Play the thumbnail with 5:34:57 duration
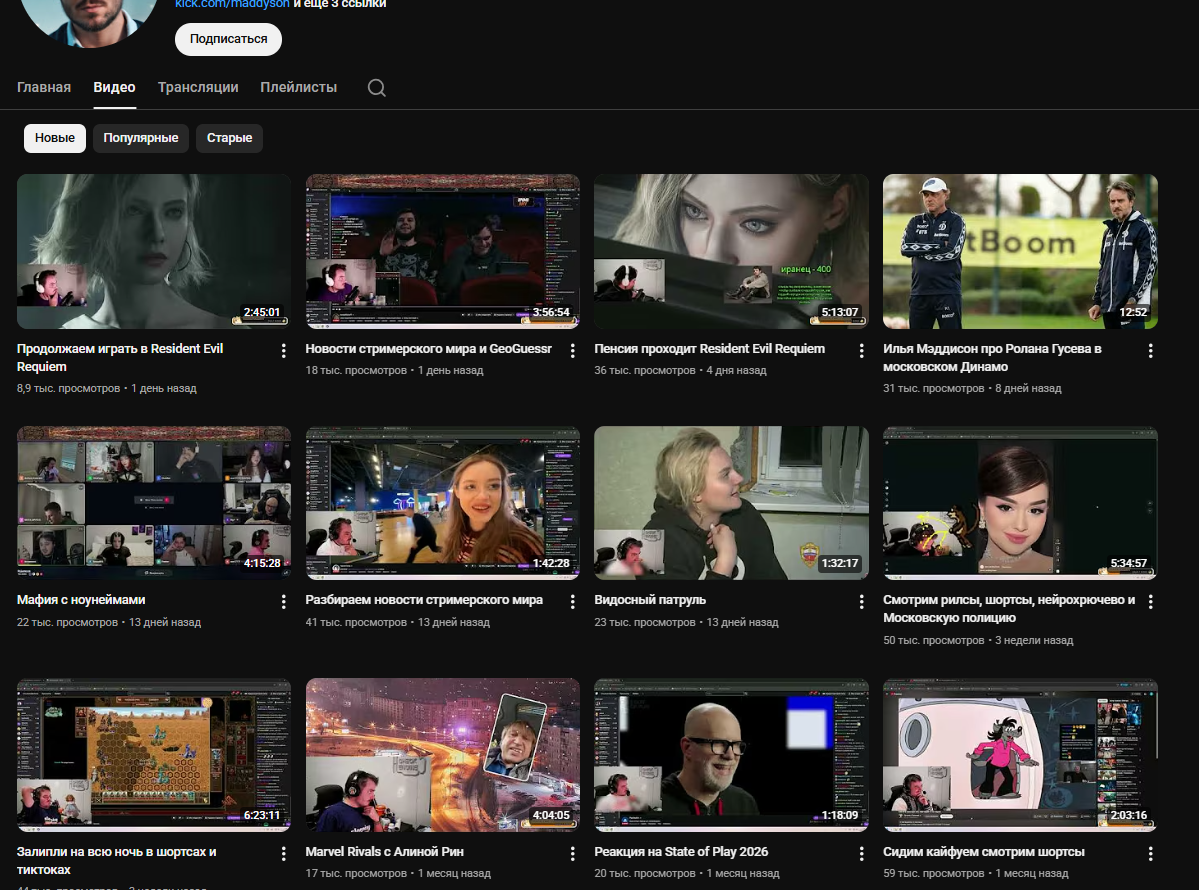This screenshot has width=1199, height=890. [1020, 503]
